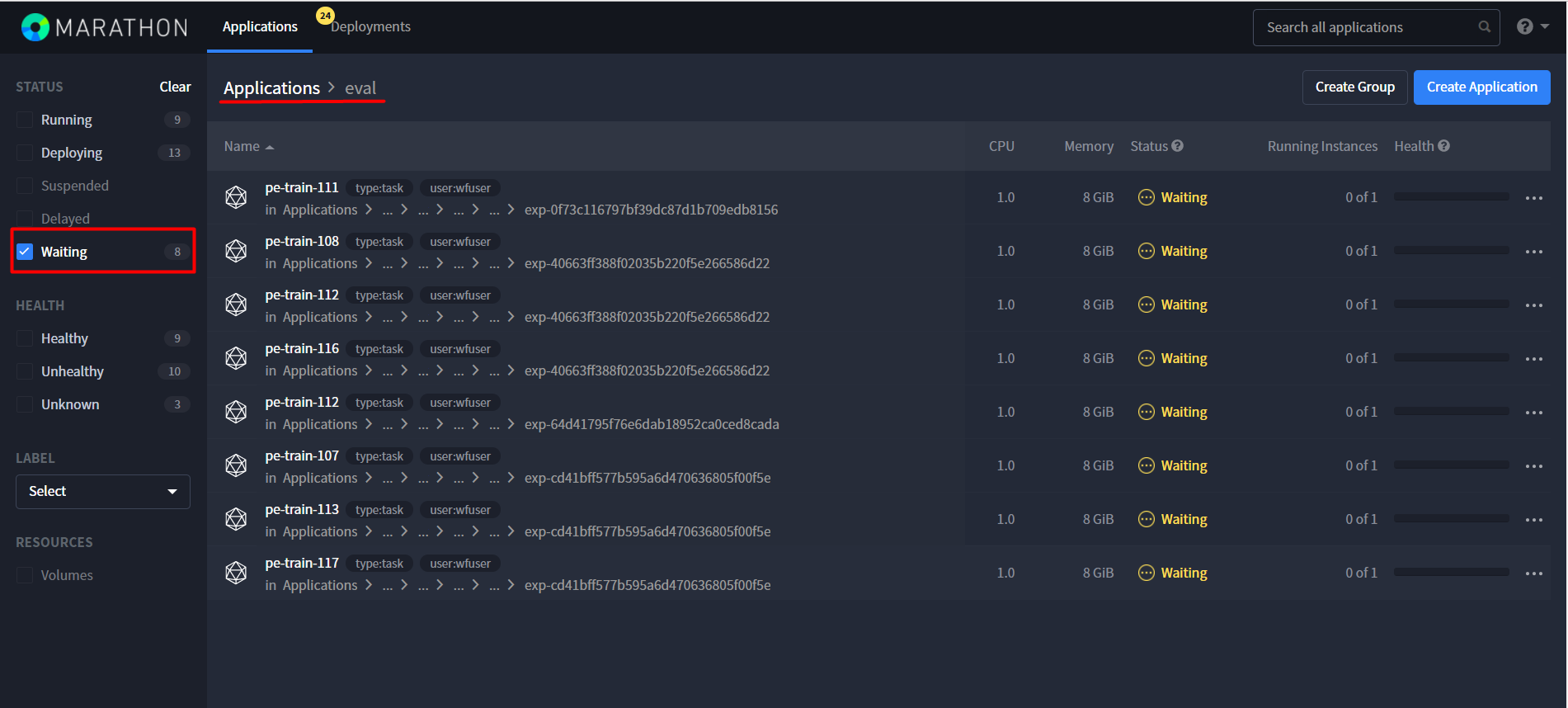The height and width of the screenshot is (708, 1568).
Task: Open the more actions menu for pe-train-111
Action: tap(1533, 198)
